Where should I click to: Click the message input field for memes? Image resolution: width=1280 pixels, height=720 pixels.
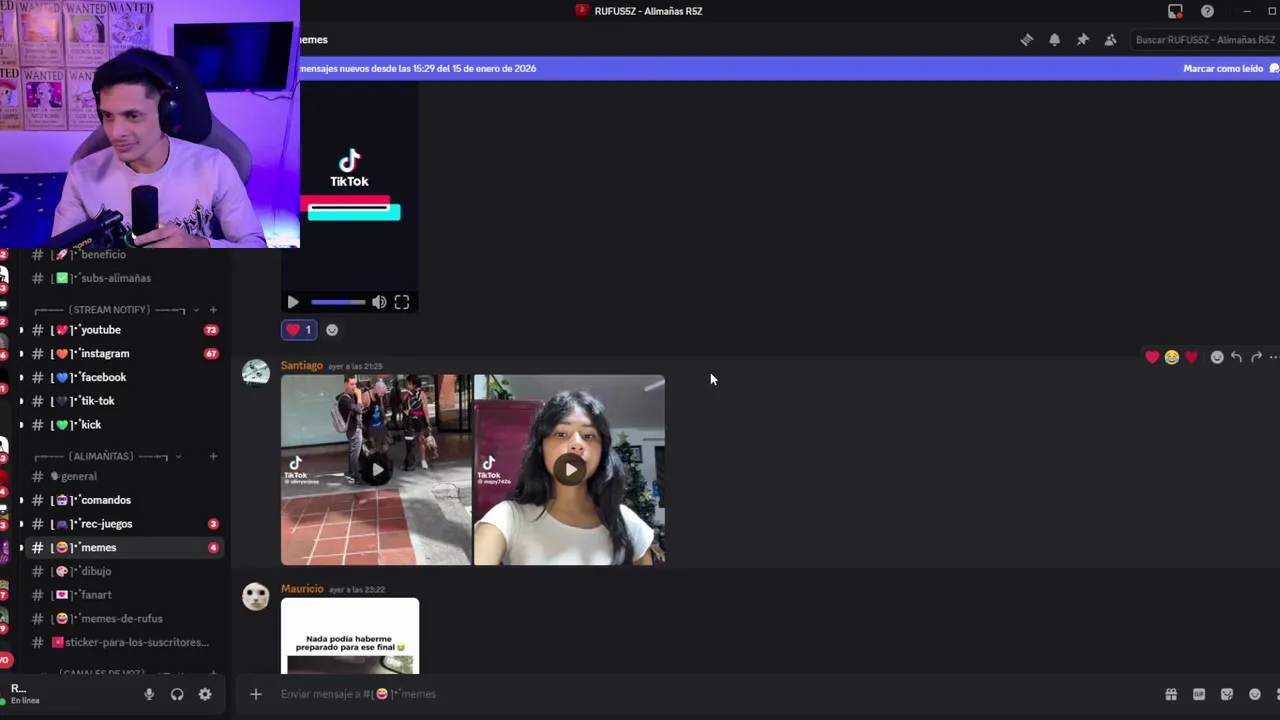(700, 694)
